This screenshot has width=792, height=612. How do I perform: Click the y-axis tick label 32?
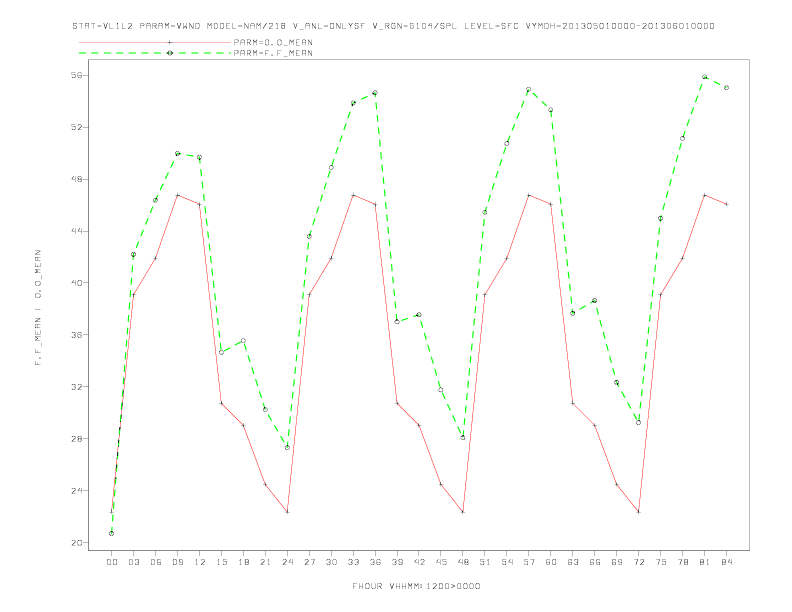pyautogui.click(x=79, y=387)
